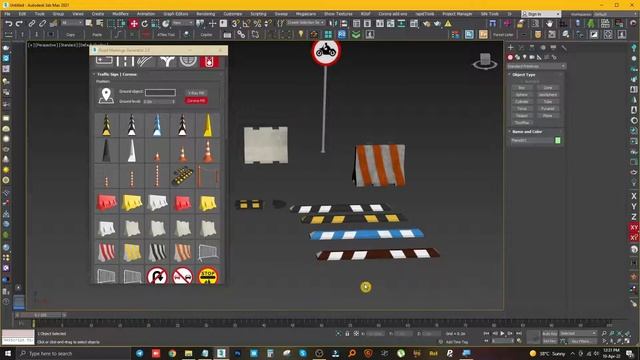
Task: Click the map pin placement icon
Action: 106,96
